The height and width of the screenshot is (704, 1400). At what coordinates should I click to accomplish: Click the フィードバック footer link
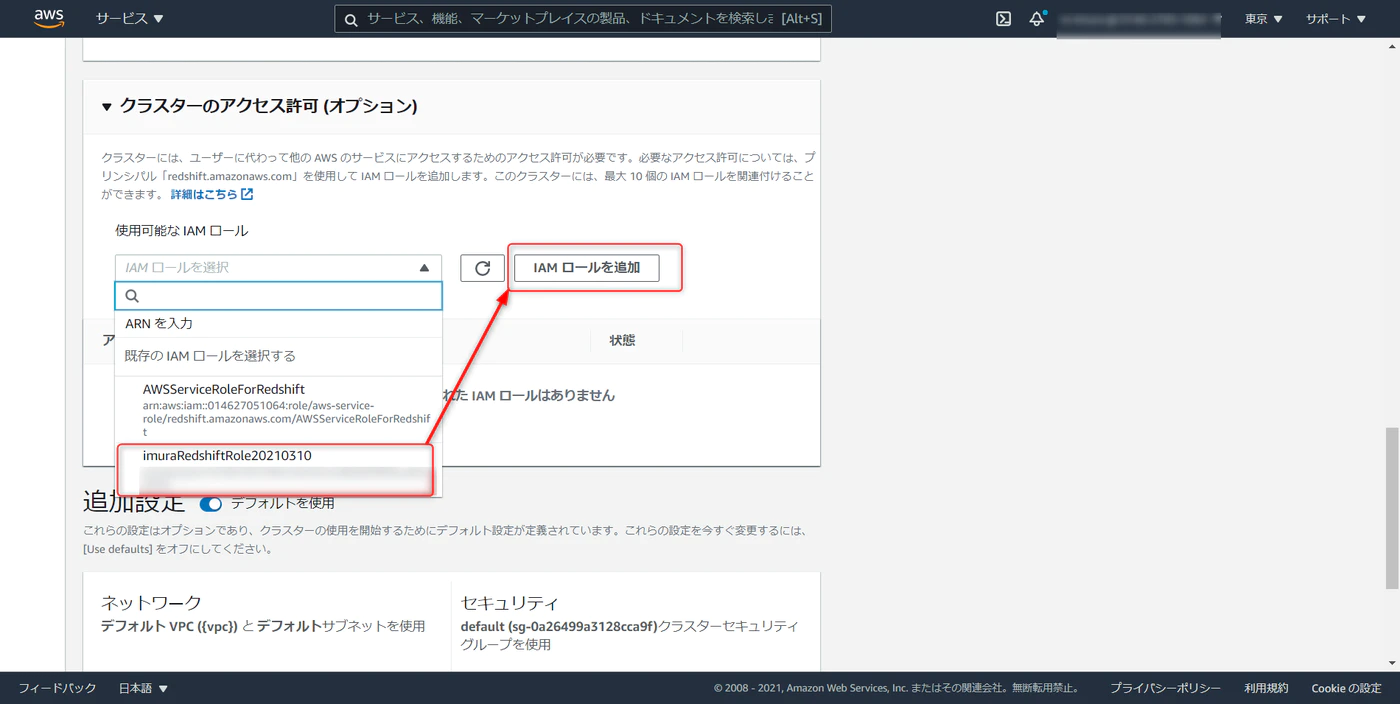click(x=57, y=688)
